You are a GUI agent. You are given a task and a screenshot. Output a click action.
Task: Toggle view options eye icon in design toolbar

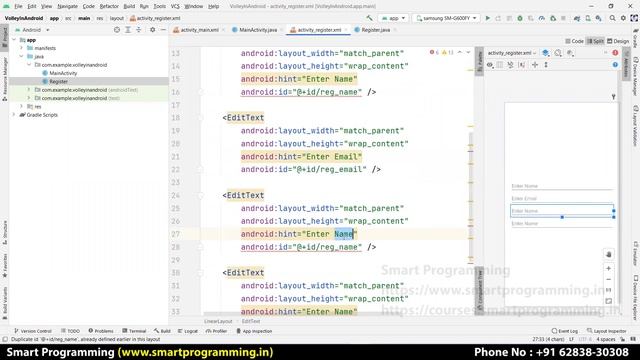(x=490, y=65)
